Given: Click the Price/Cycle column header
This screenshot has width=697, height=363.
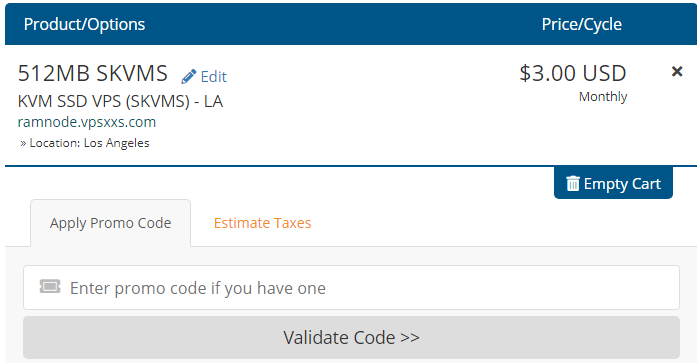Looking at the screenshot, I should click(581, 24).
